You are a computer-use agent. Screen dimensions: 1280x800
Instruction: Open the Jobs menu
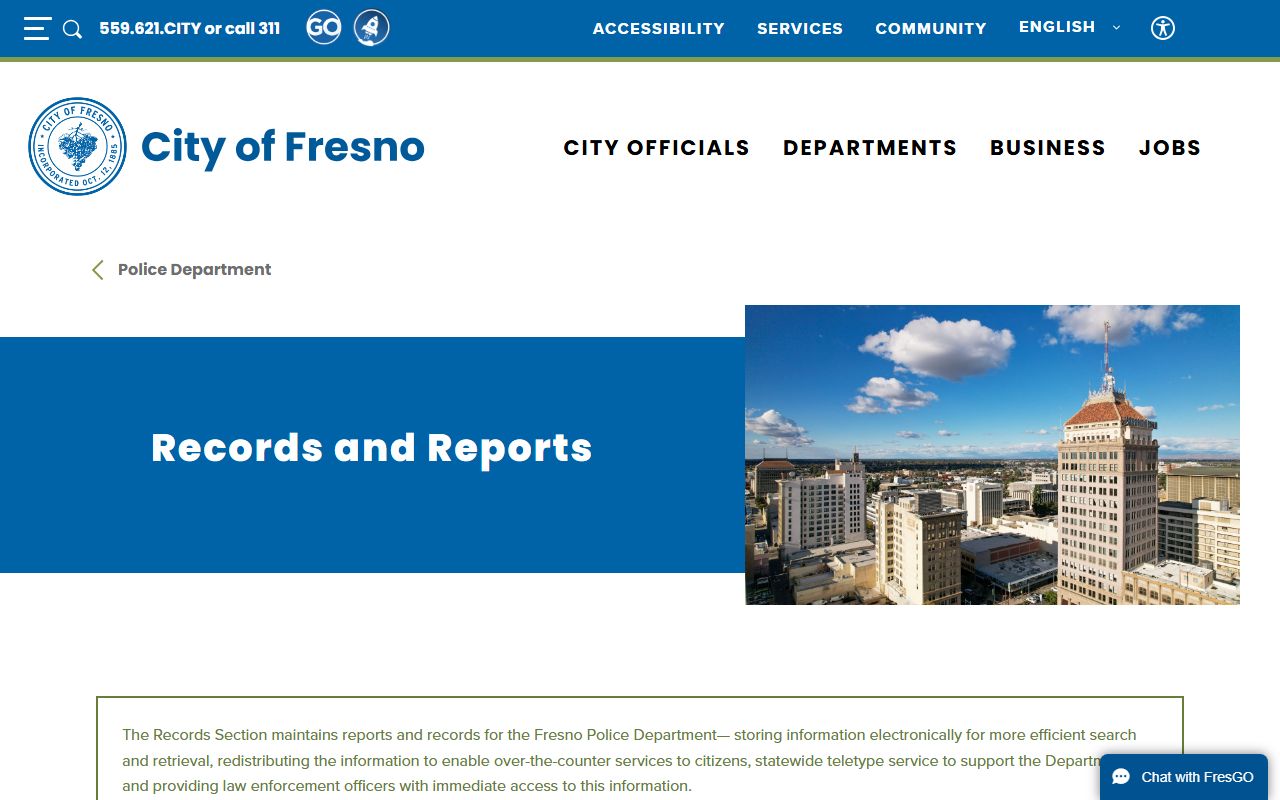click(x=1170, y=148)
